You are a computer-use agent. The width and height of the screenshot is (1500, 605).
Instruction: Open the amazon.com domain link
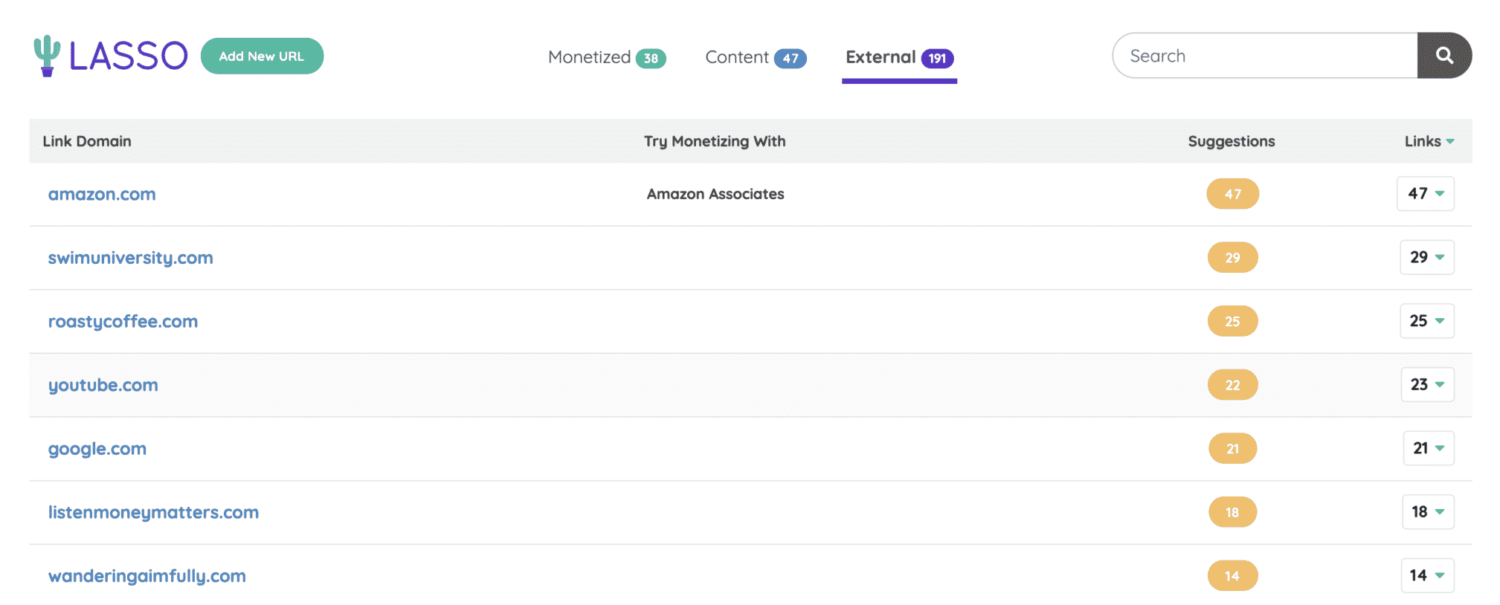(x=102, y=194)
